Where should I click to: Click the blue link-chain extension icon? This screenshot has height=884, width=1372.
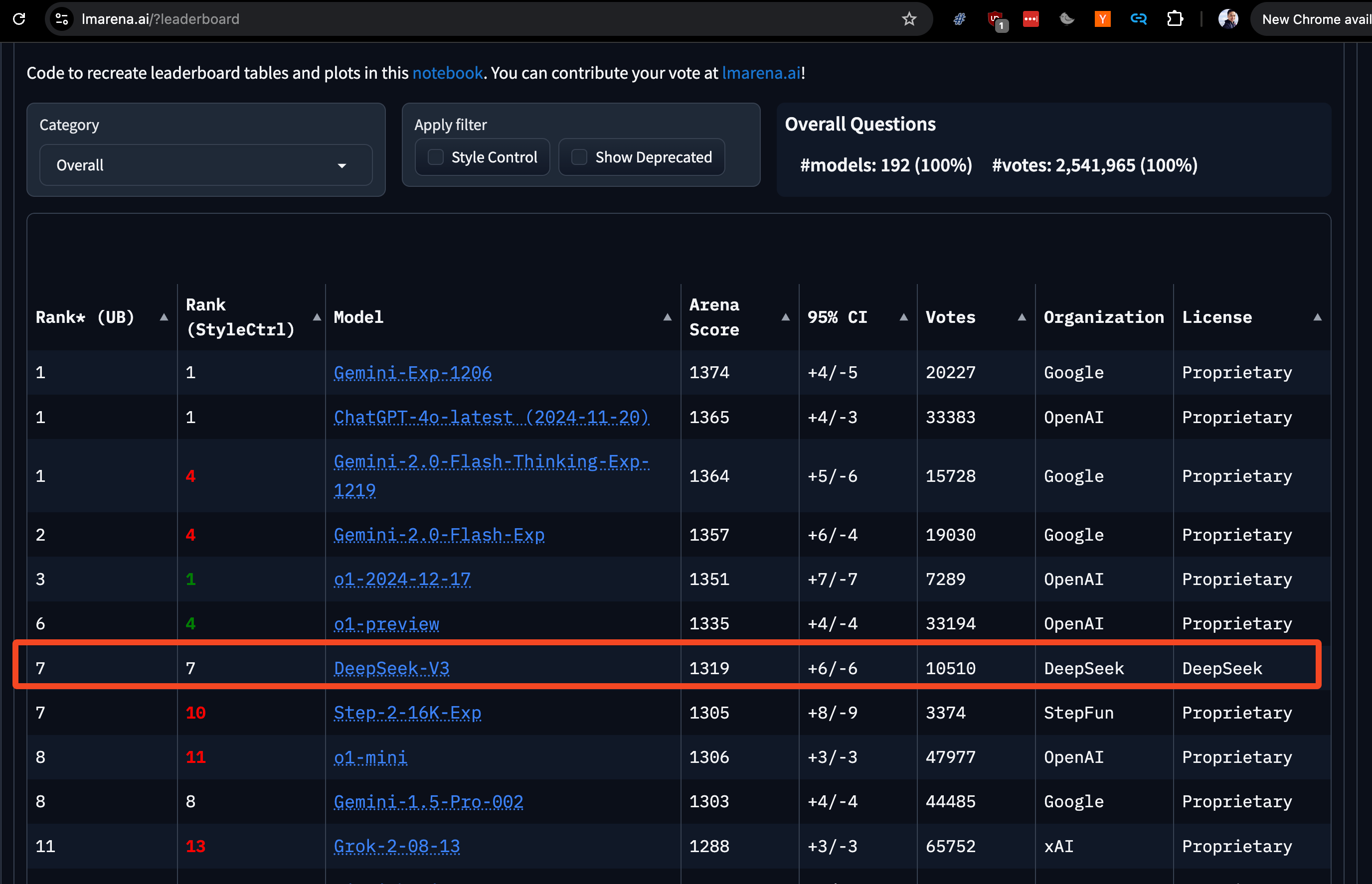(x=1138, y=19)
